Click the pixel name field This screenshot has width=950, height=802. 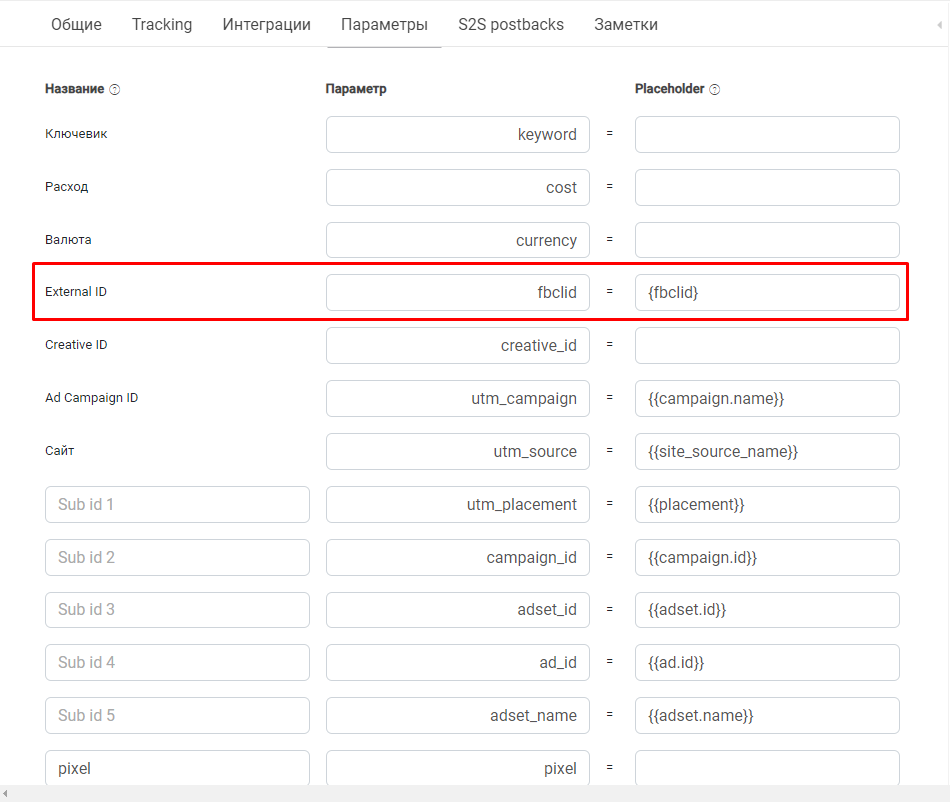click(178, 767)
